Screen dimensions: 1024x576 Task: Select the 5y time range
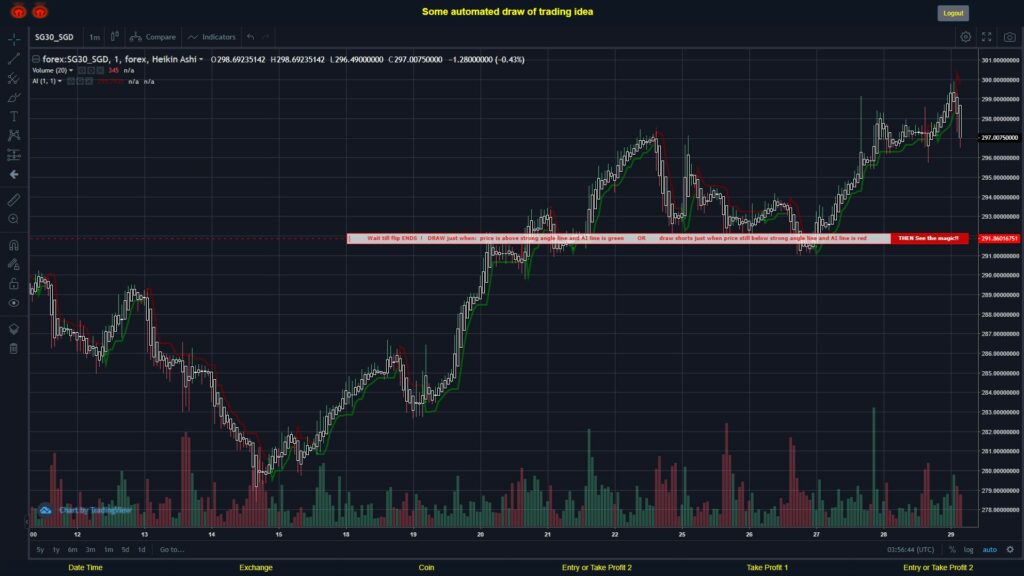click(40, 550)
